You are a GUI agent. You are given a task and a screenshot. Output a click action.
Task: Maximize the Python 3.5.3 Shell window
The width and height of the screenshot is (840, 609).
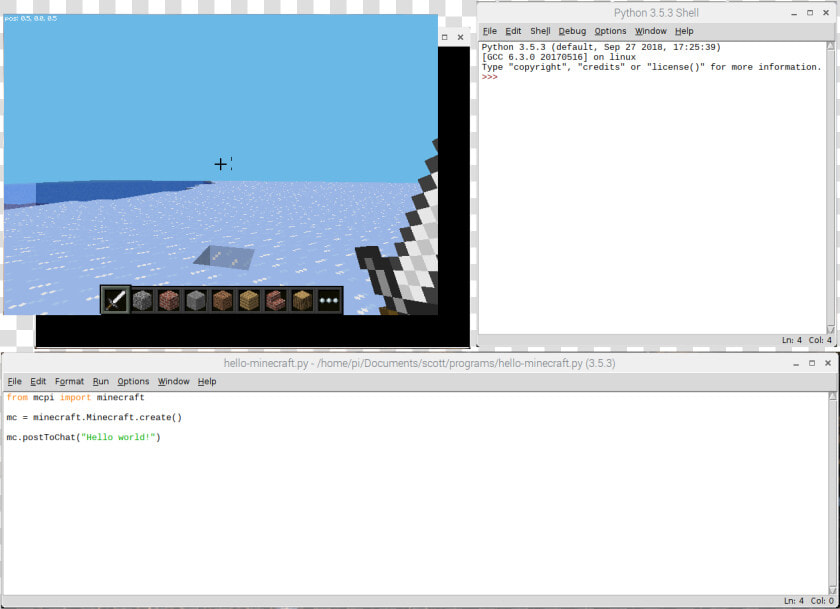coord(810,13)
